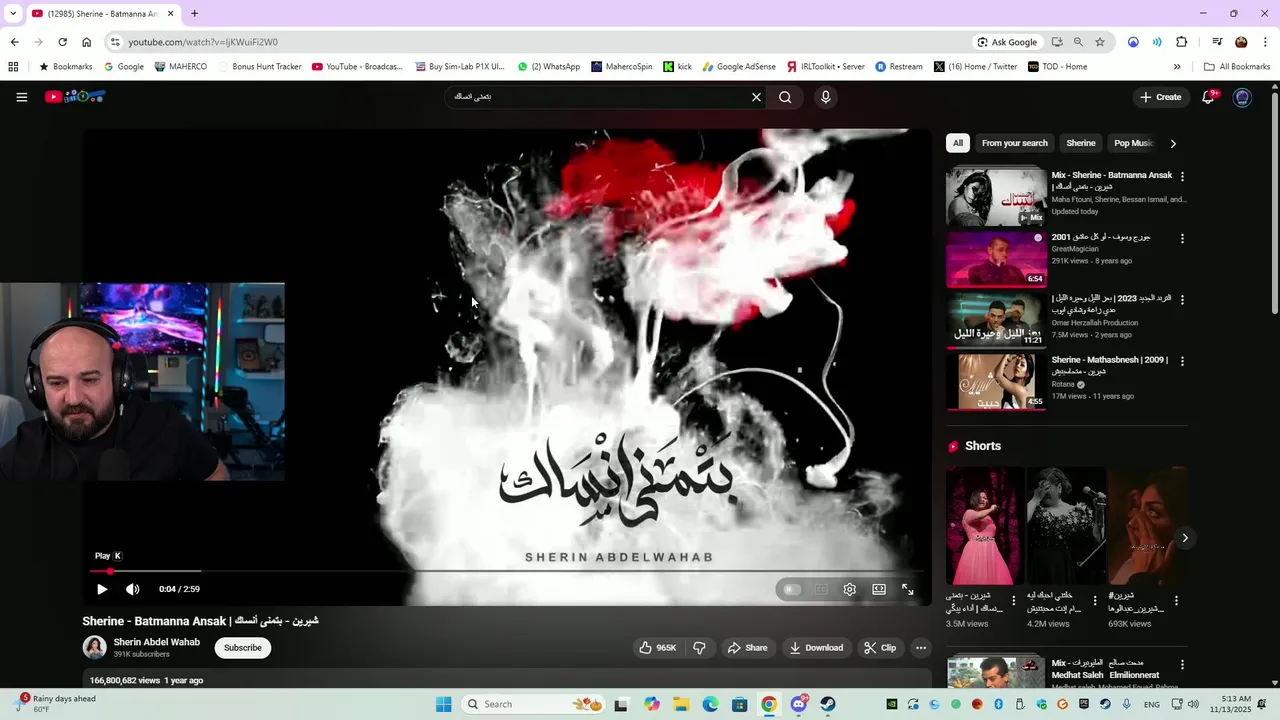Open the Mix - Sherine - Batmanna Ansak thumbnail
1280x720 pixels.
click(996, 197)
